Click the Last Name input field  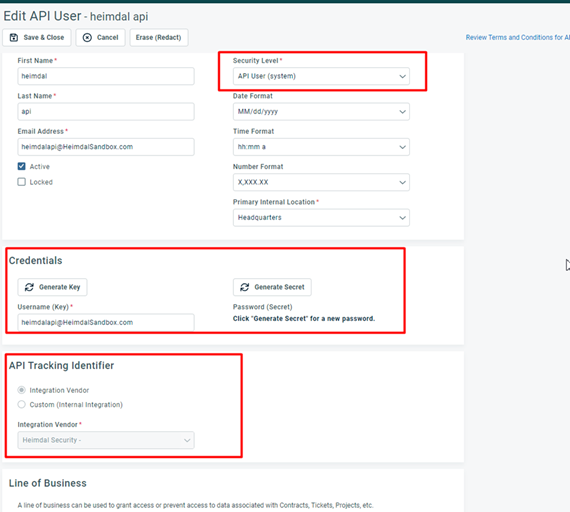point(106,112)
